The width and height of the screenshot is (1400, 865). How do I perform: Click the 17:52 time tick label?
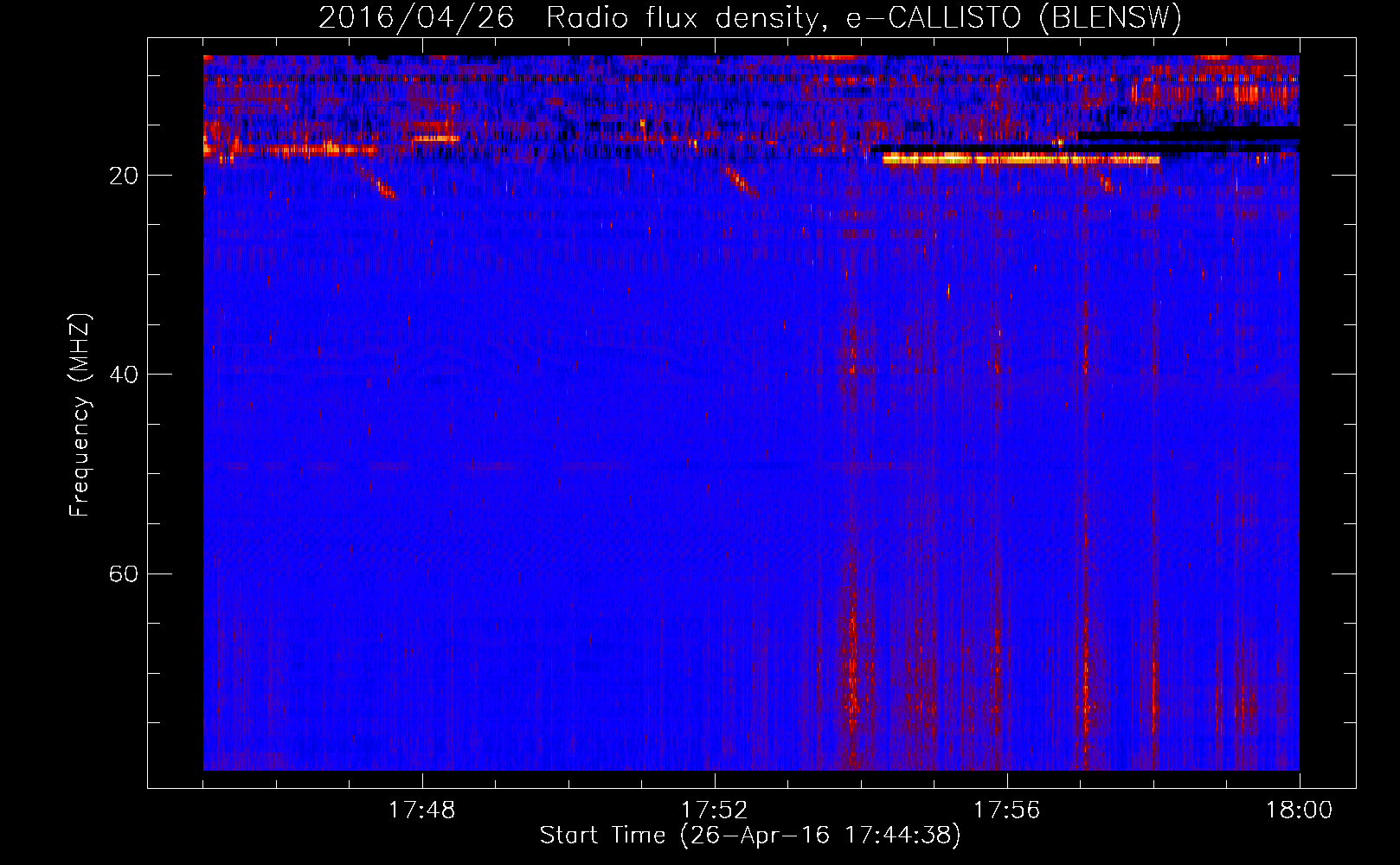pyautogui.click(x=714, y=811)
